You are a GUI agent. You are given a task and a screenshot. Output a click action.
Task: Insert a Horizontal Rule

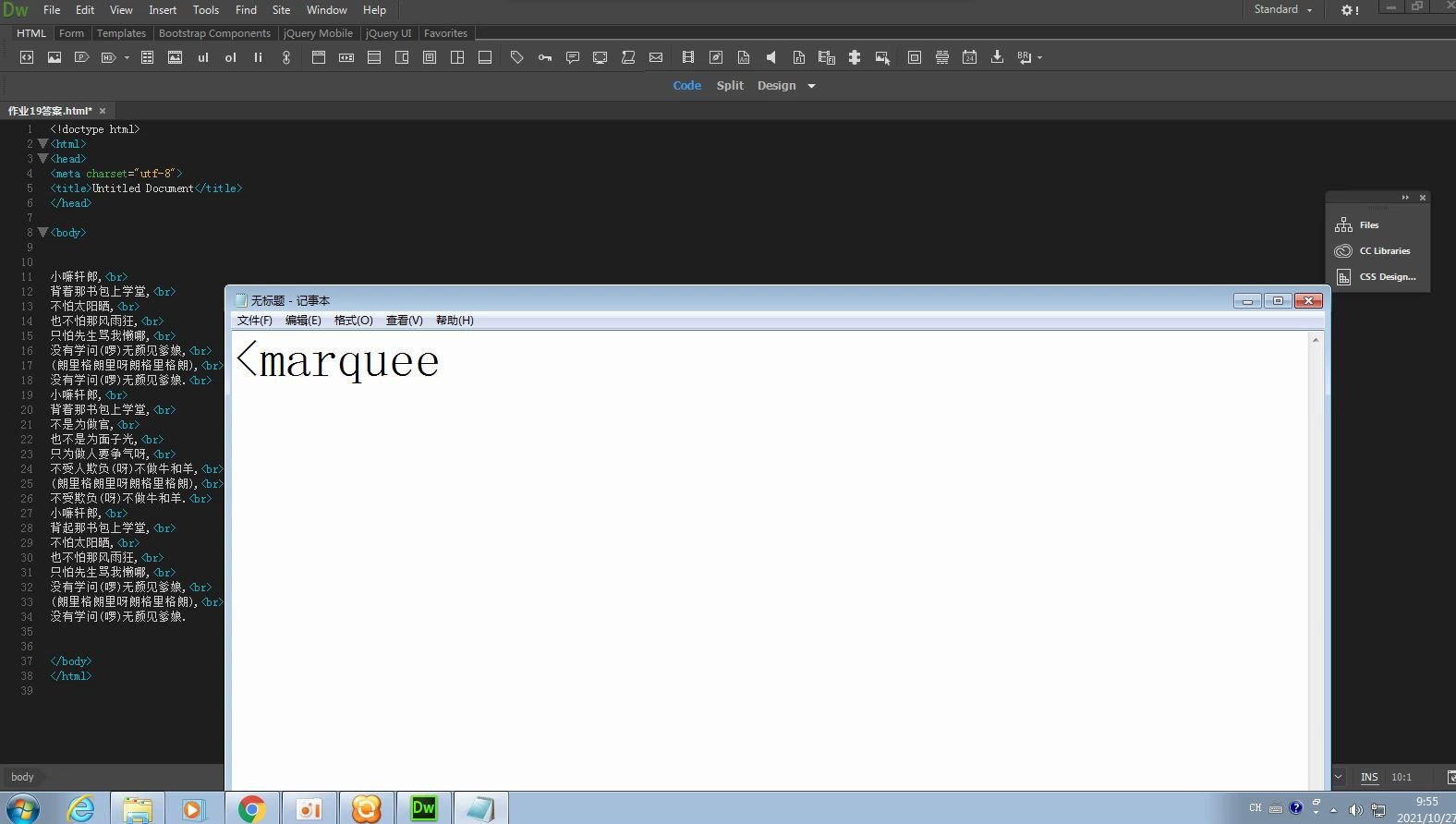pyautogui.click(x=942, y=57)
